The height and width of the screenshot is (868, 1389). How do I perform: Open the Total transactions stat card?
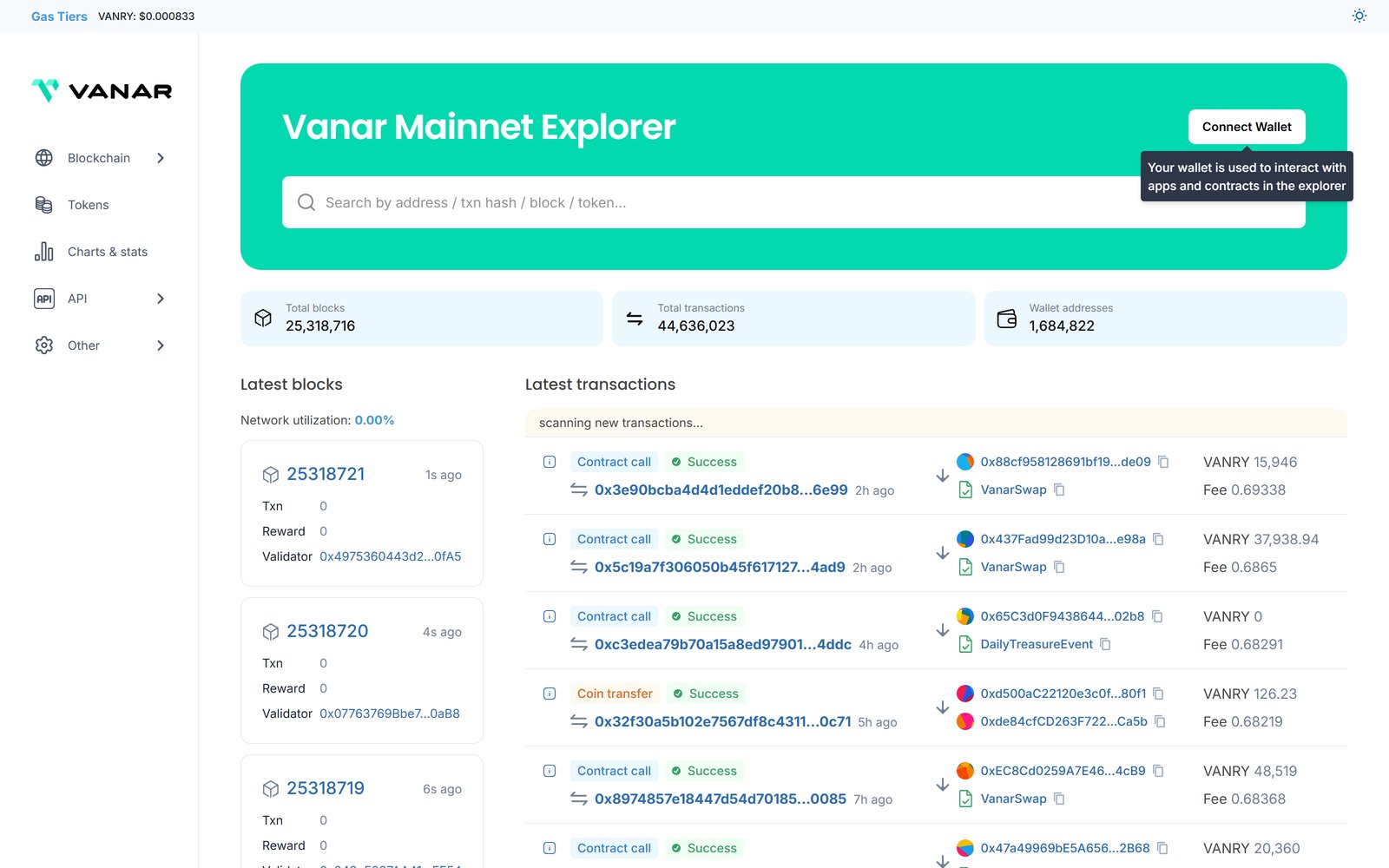(x=793, y=319)
